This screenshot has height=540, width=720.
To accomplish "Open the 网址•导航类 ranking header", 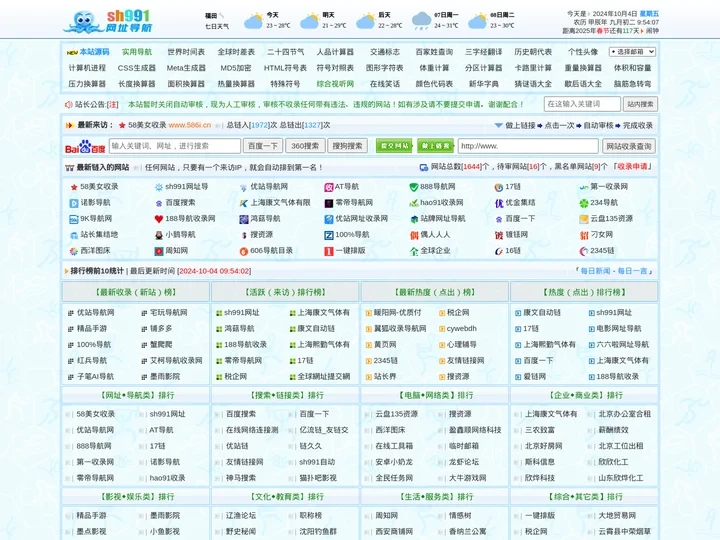I will coord(137,395).
